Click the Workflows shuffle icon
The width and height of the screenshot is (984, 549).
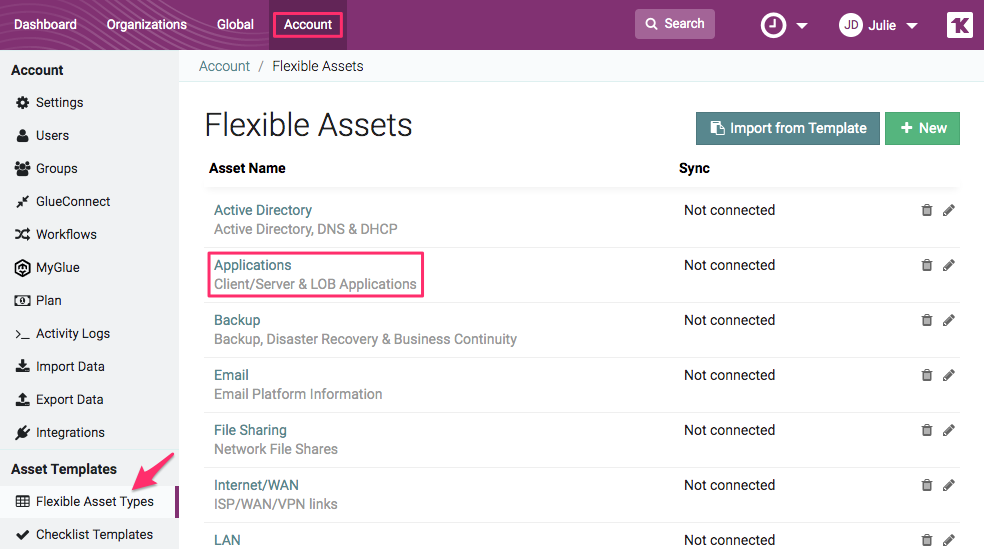[x=23, y=234]
